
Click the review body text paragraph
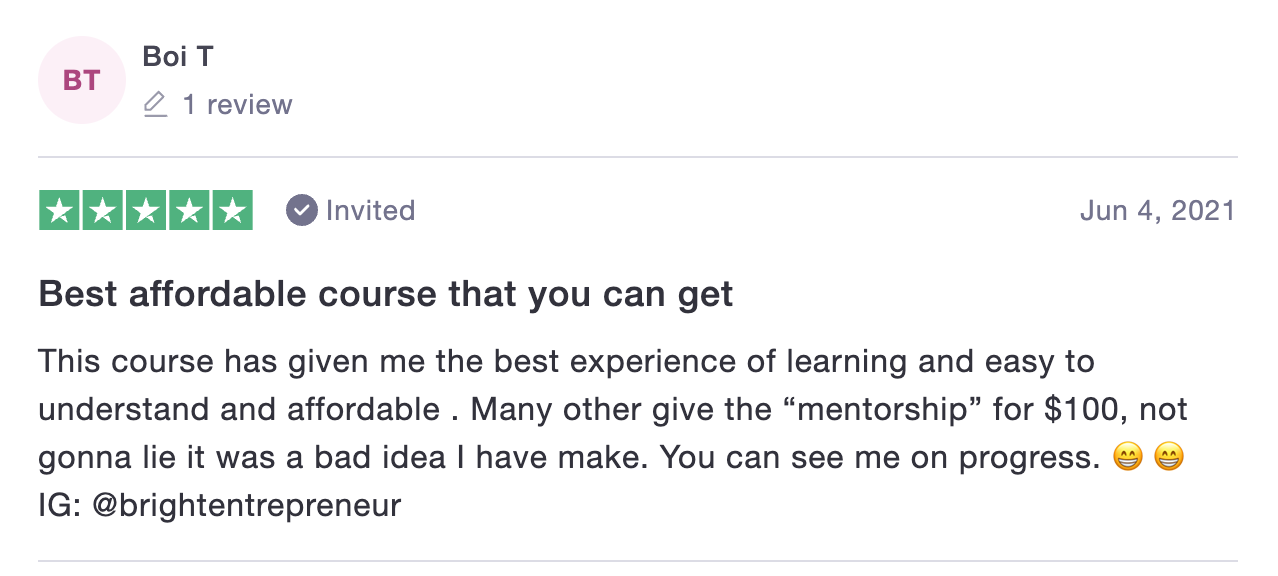pos(613,433)
